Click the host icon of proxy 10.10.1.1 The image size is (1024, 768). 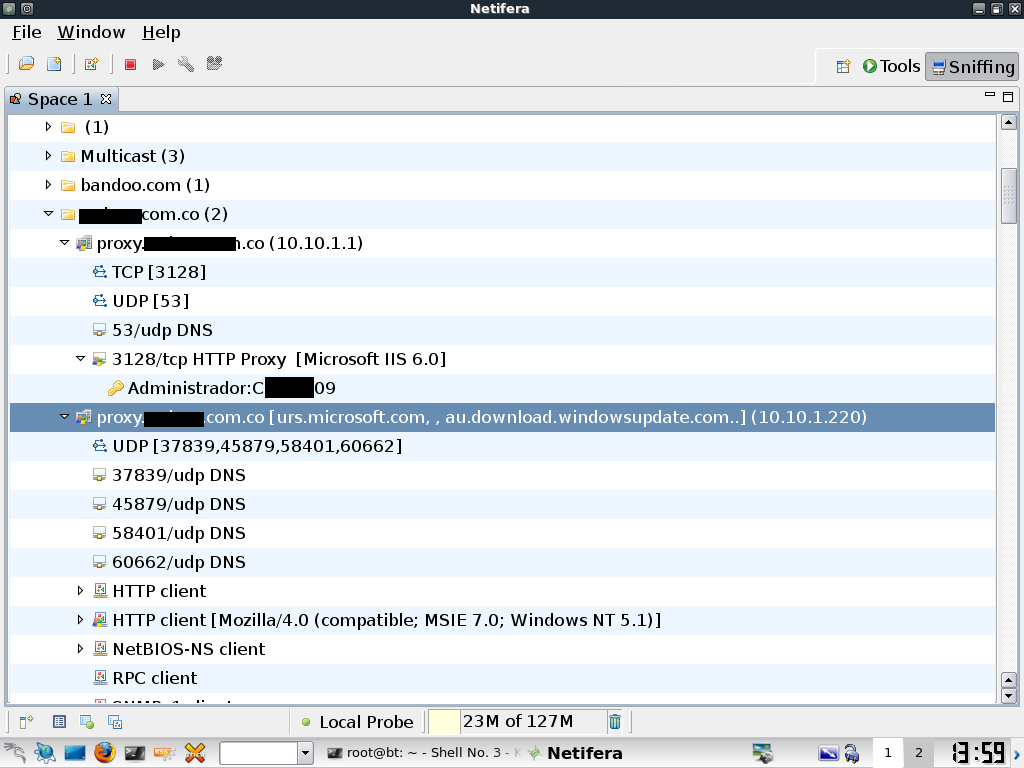84,244
